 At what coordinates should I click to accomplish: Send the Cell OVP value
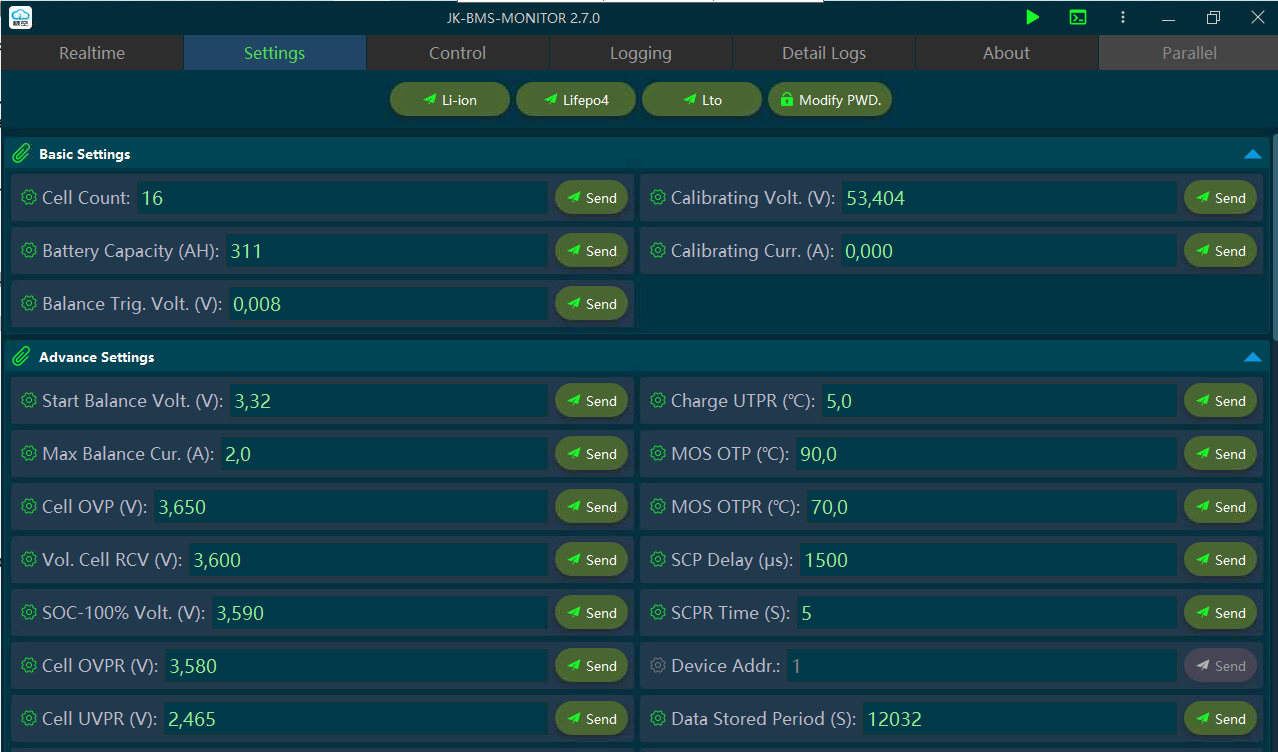(x=592, y=507)
